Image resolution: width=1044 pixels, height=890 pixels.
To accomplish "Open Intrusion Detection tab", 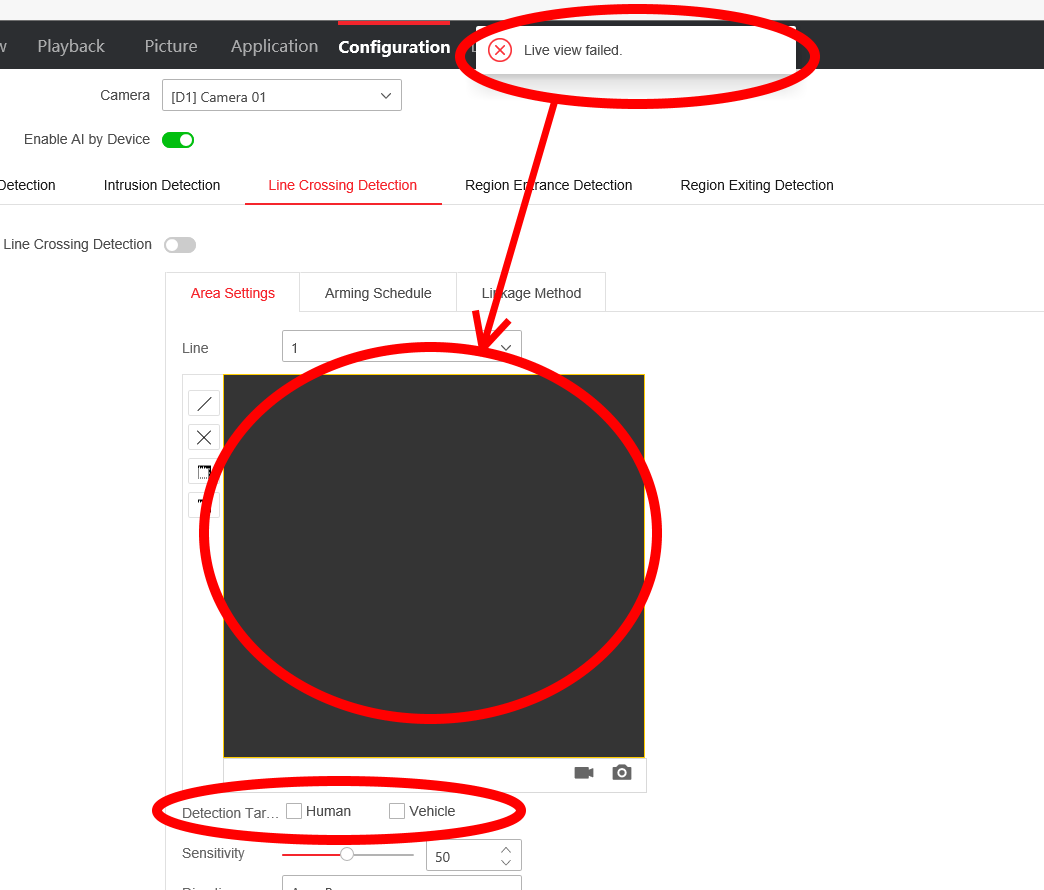I will point(162,185).
